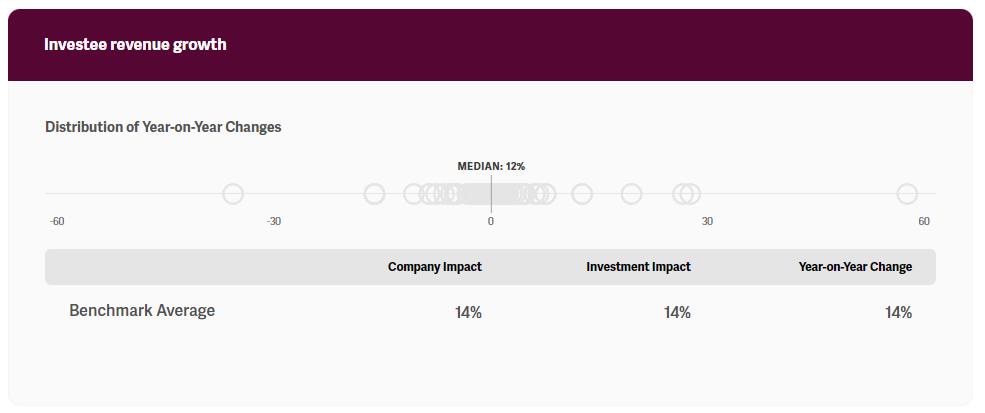
Task: Click the rightmost data point circle near 58
Action: 907,194
